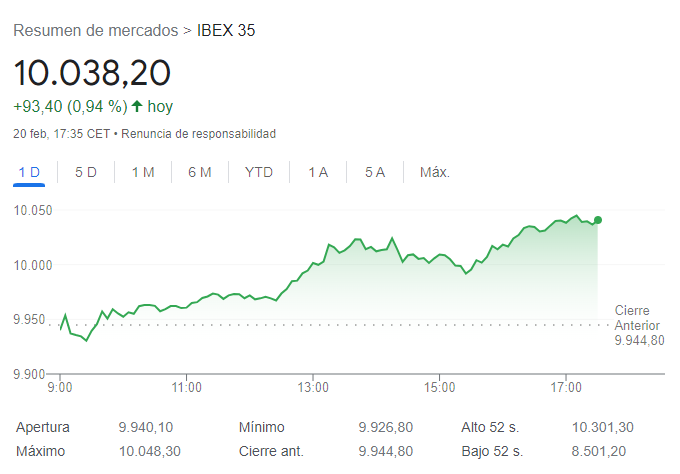The height and width of the screenshot is (474, 680).
Task: Click the green upward arrow beside hoy
Action: [137, 106]
